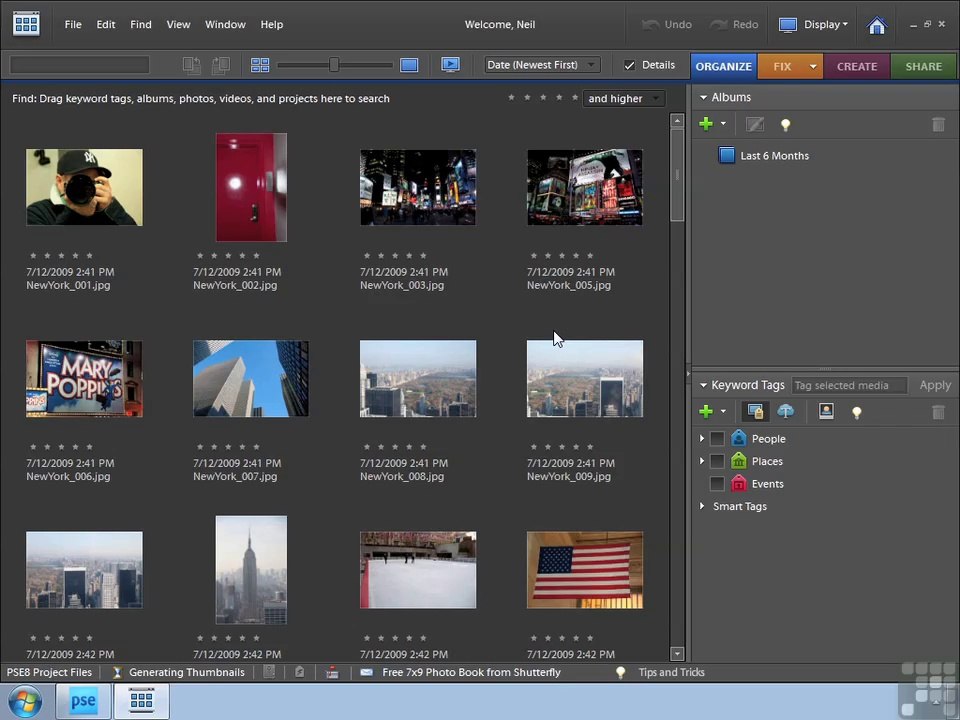Click the thumbnail size slider handle
The image size is (960, 720).
[334, 65]
